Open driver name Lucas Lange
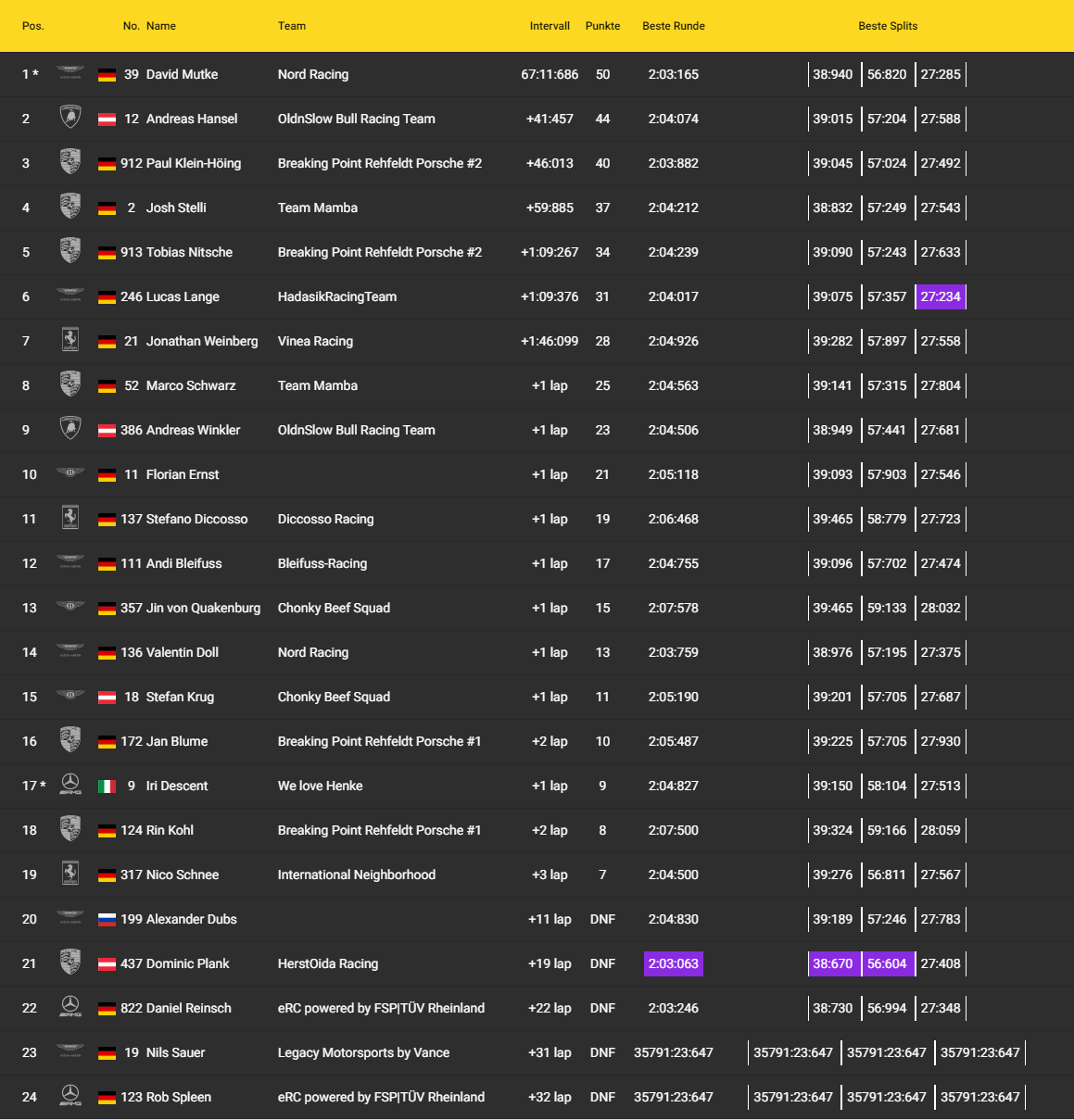The width and height of the screenshot is (1074, 1120). pos(183,296)
